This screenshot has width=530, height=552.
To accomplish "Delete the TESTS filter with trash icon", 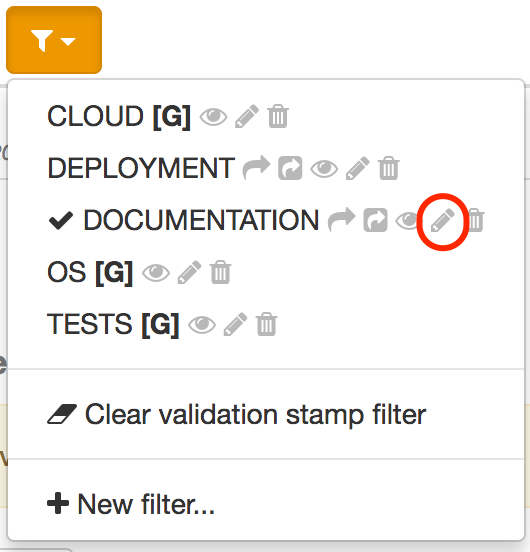I will coord(266,324).
